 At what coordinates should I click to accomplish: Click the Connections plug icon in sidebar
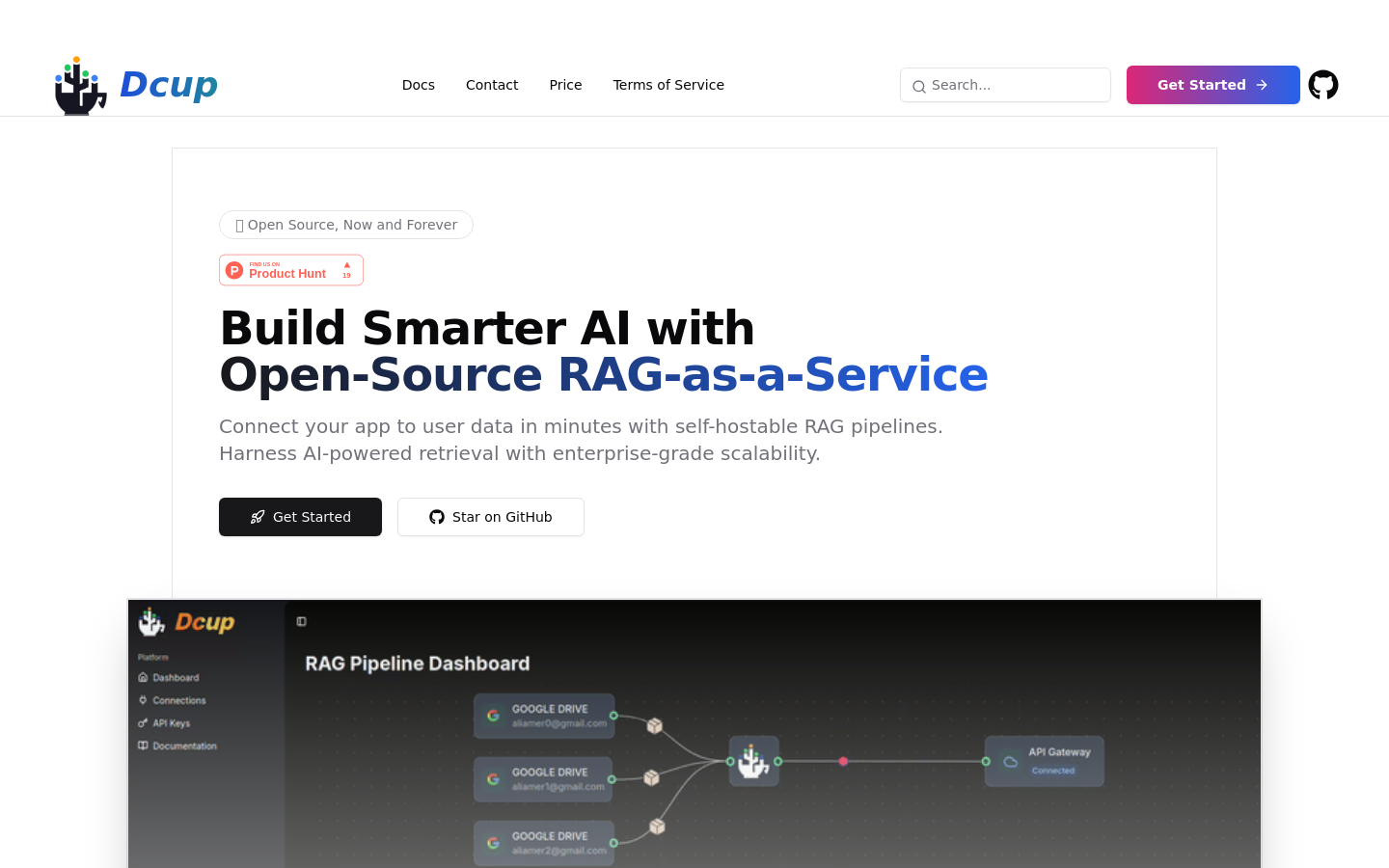click(x=143, y=700)
